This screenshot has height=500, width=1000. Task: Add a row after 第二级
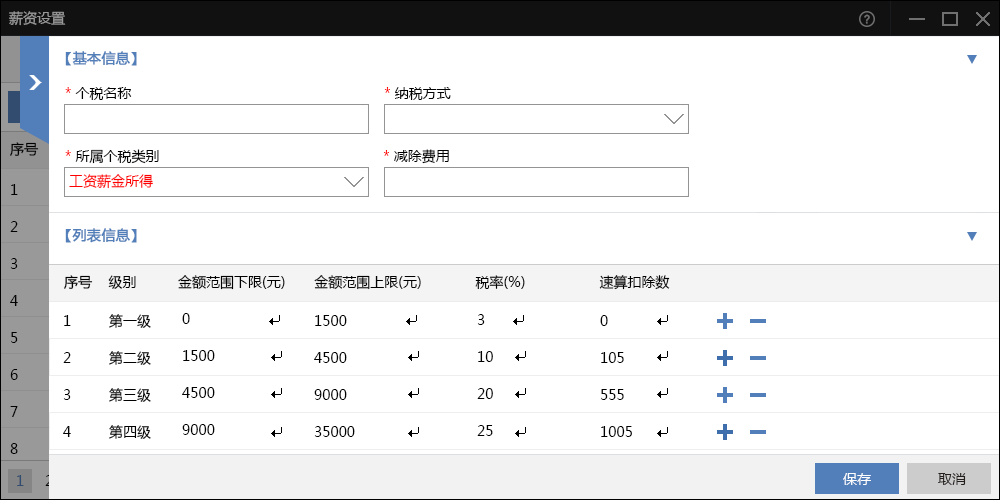coord(725,358)
